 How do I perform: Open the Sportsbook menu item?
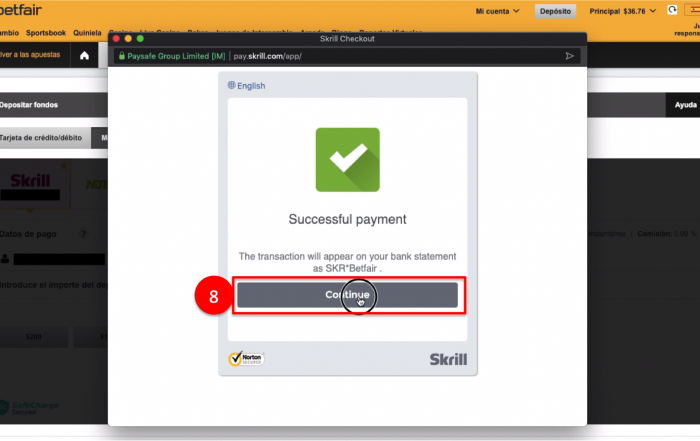click(x=46, y=33)
